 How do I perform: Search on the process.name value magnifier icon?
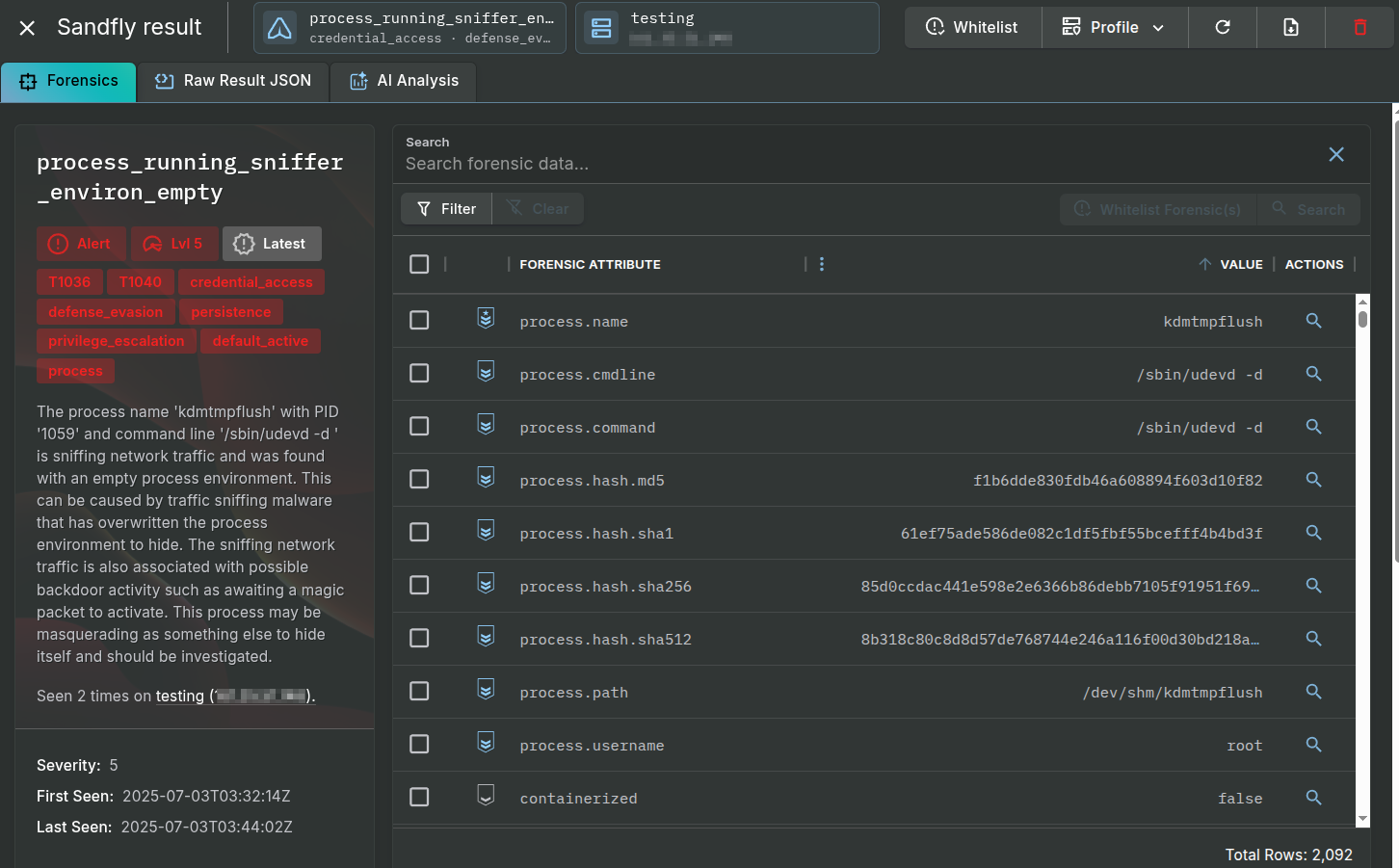1313,321
